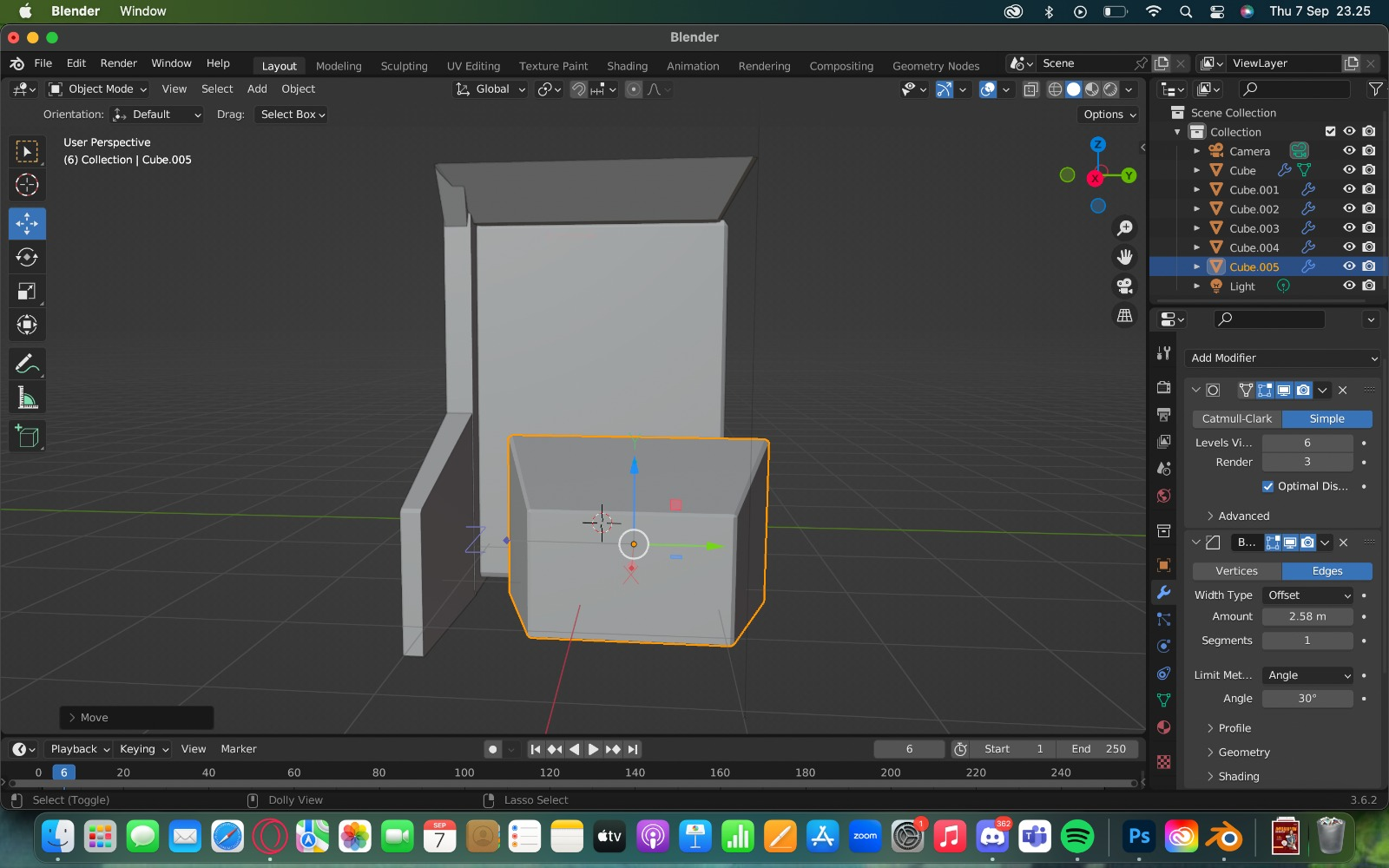The height and width of the screenshot is (868, 1389).
Task: Click the bevel Angle 30° field
Action: pyautogui.click(x=1307, y=699)
